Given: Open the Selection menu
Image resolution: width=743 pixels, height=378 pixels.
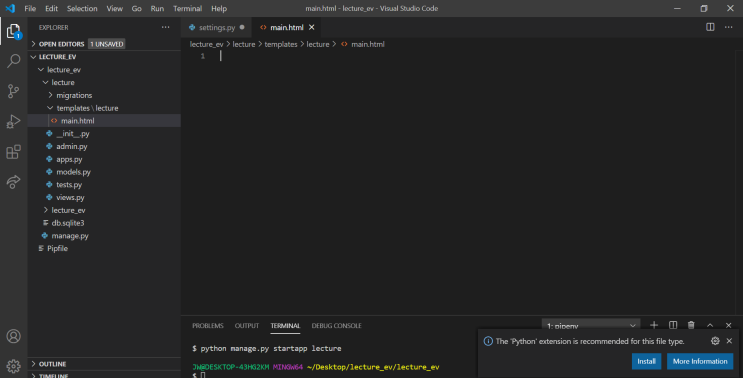Looking at the screenshot, I should [82, 9].
